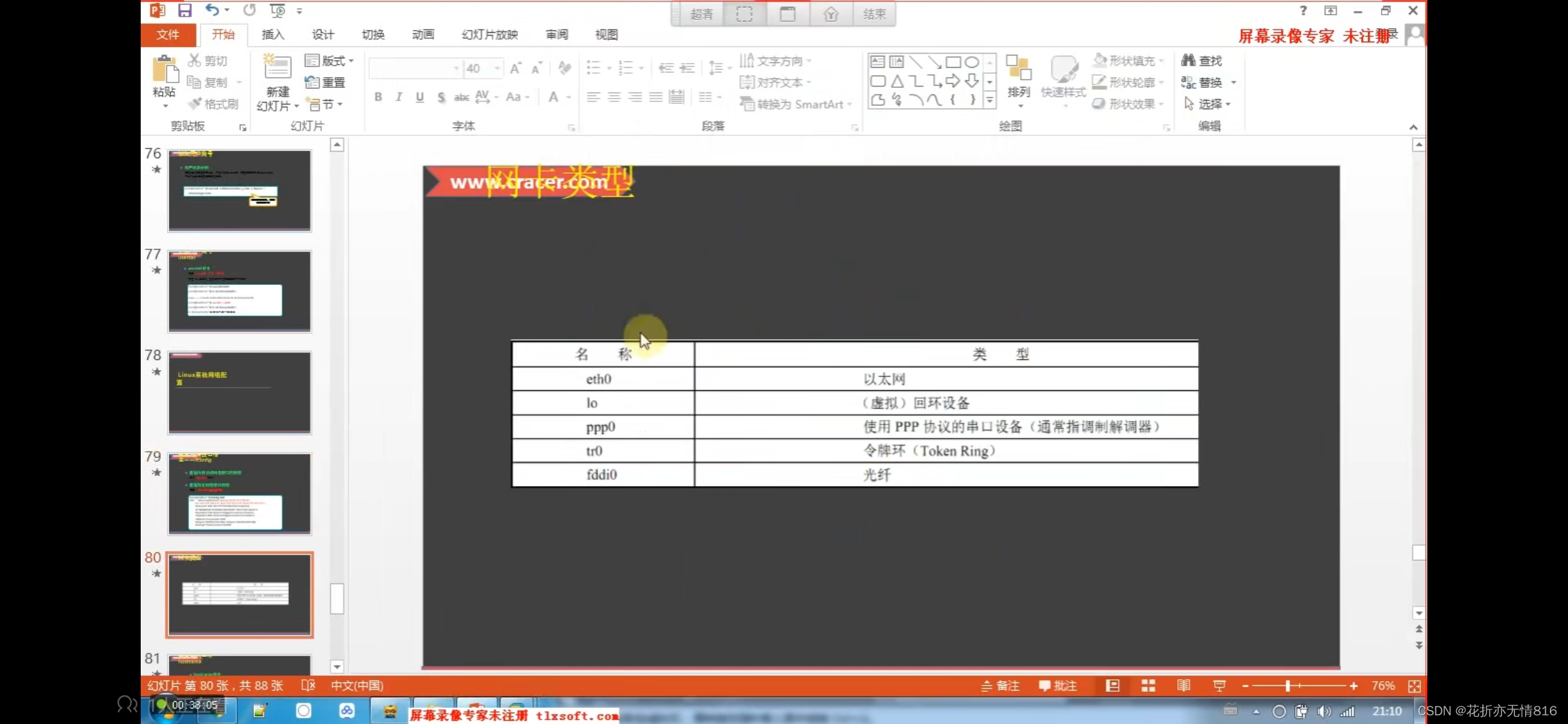This screenshot has width=1568, height=724.
Task: Click Shape Effects (形状效果) button
Action: point(1128,104)
